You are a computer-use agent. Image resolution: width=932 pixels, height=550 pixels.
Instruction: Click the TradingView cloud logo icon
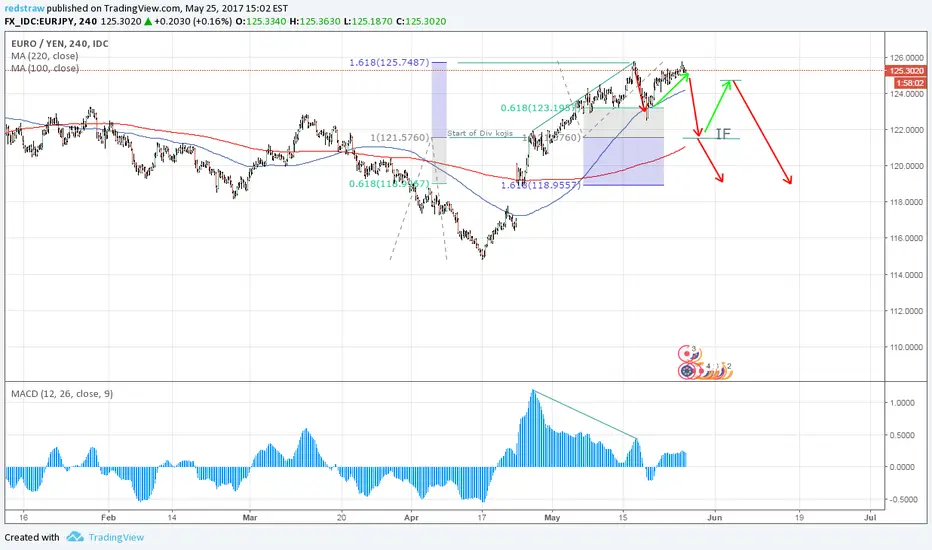(75, 537)
